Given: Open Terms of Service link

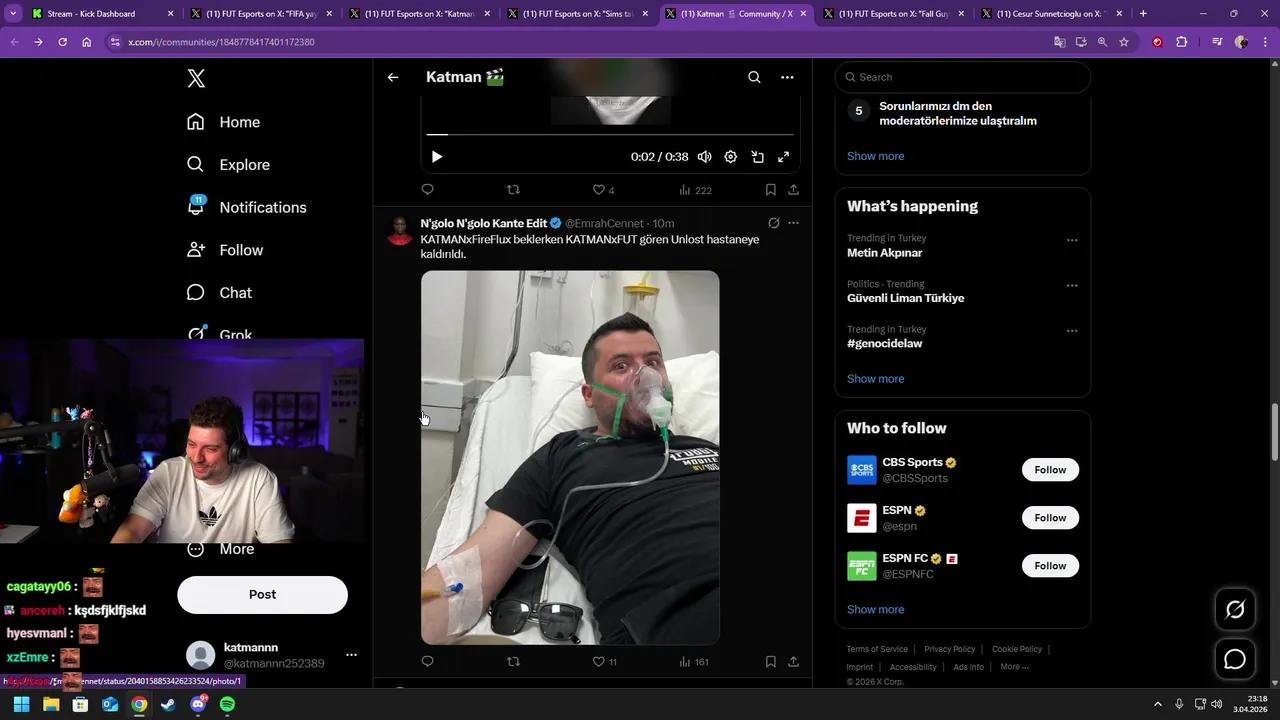Looking at the screenshot, I should [x=877, y=649].
